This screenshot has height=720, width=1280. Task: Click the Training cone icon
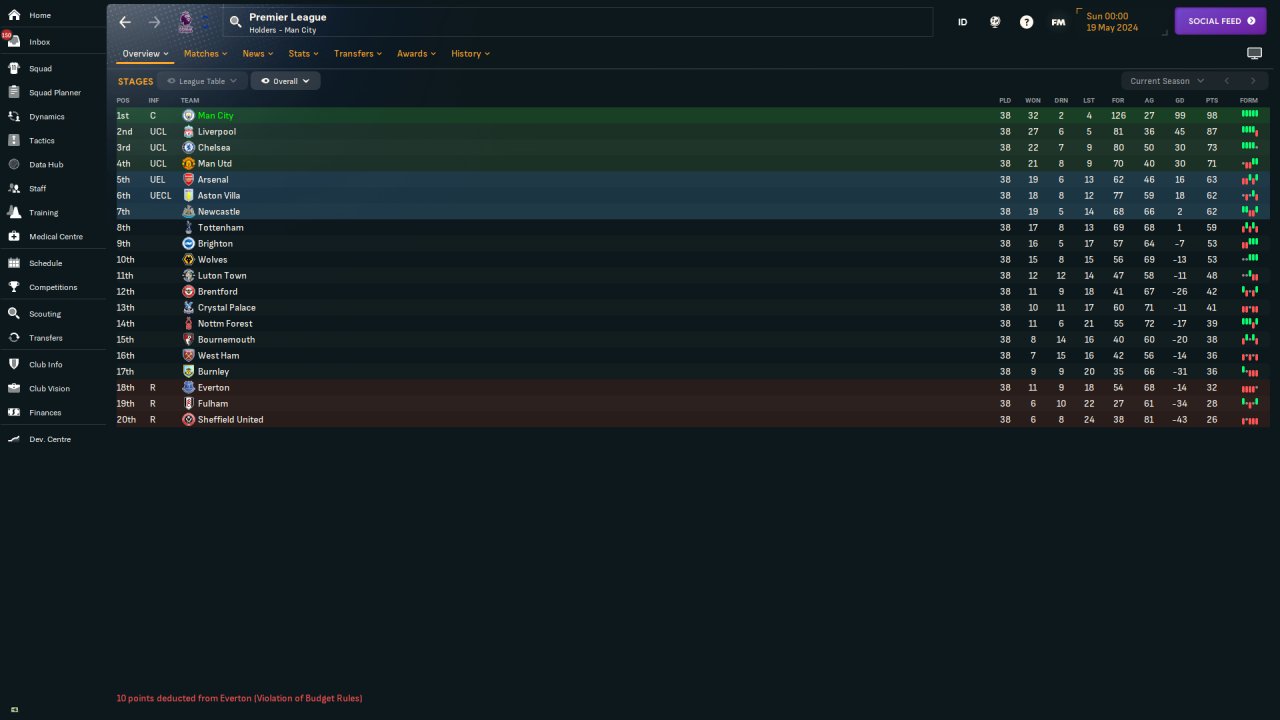pos(14,213)
